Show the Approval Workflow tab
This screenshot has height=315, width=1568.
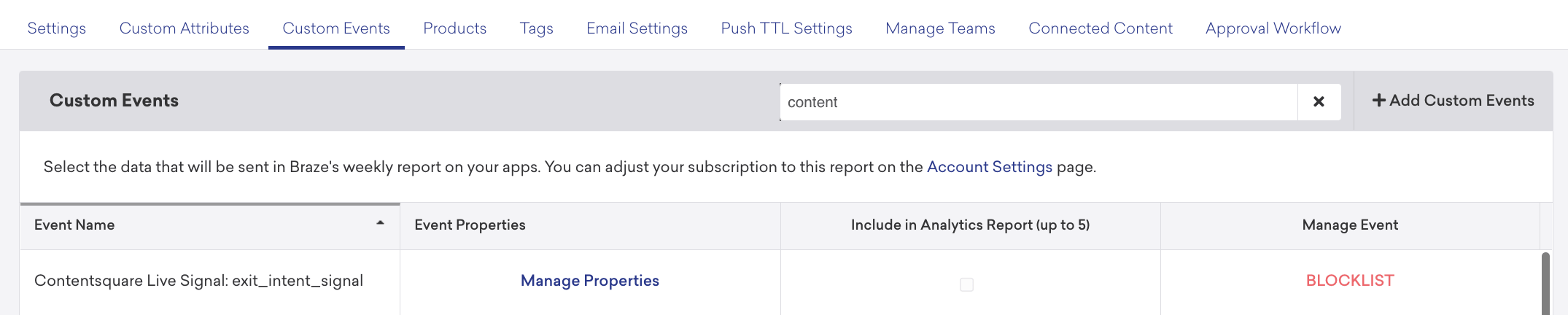tap(1273, 28)
